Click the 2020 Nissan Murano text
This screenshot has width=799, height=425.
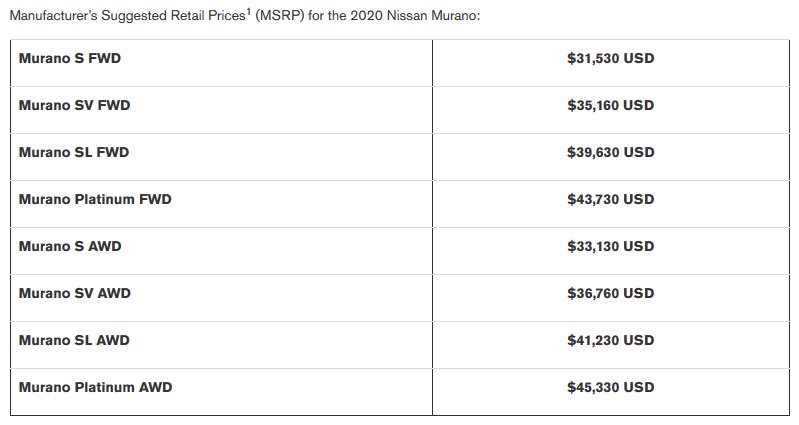[413, 15]
